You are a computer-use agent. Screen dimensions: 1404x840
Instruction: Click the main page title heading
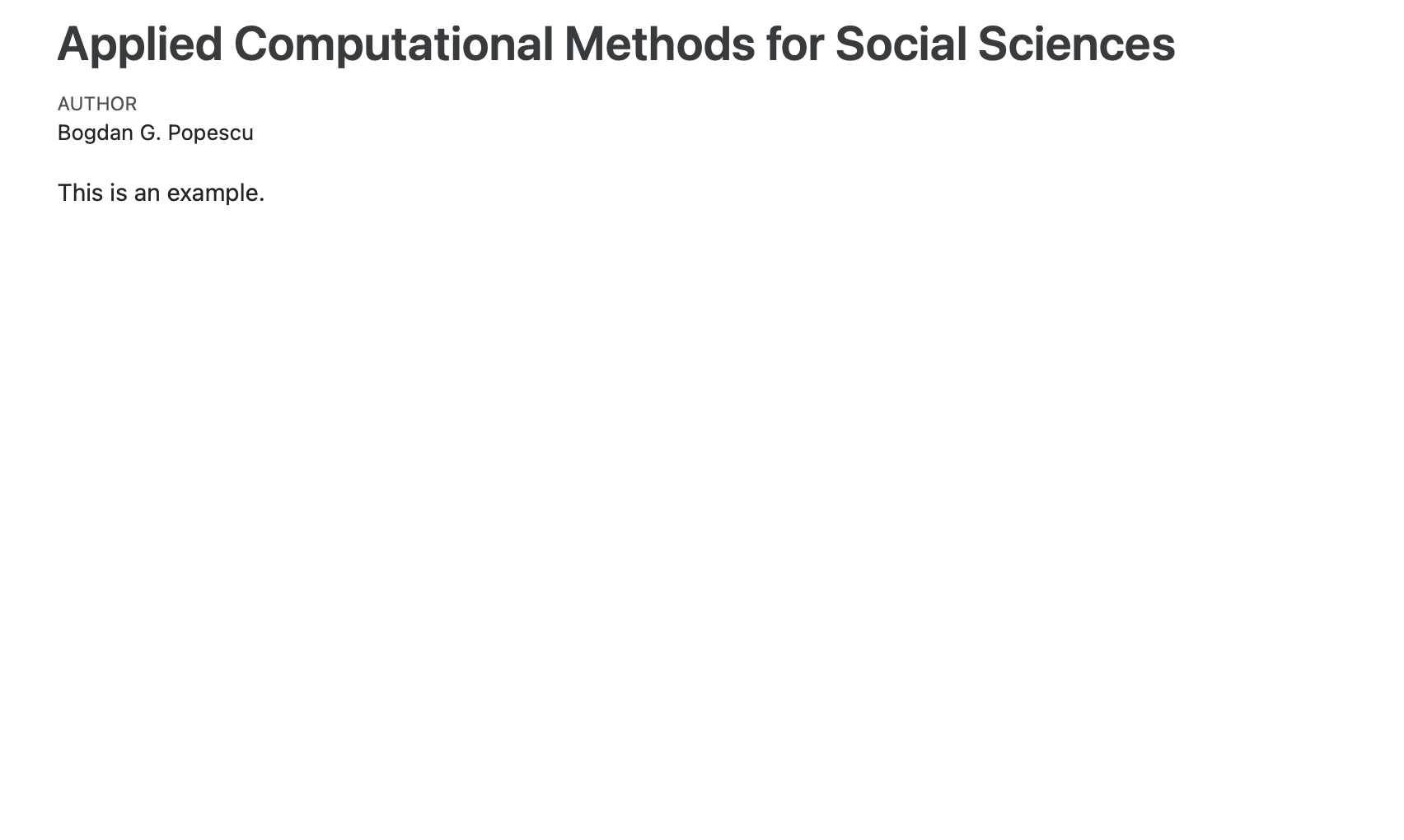coord(615,44)
